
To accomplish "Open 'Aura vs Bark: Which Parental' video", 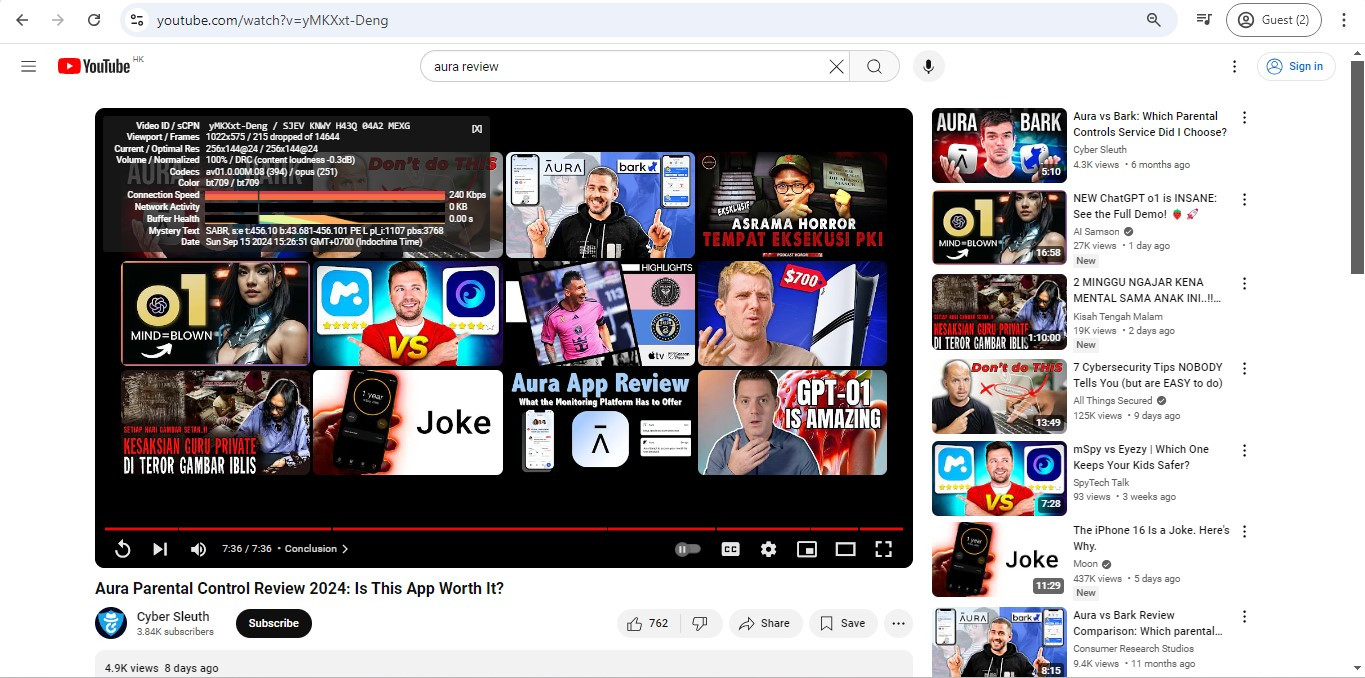I will click(1150, 124).
